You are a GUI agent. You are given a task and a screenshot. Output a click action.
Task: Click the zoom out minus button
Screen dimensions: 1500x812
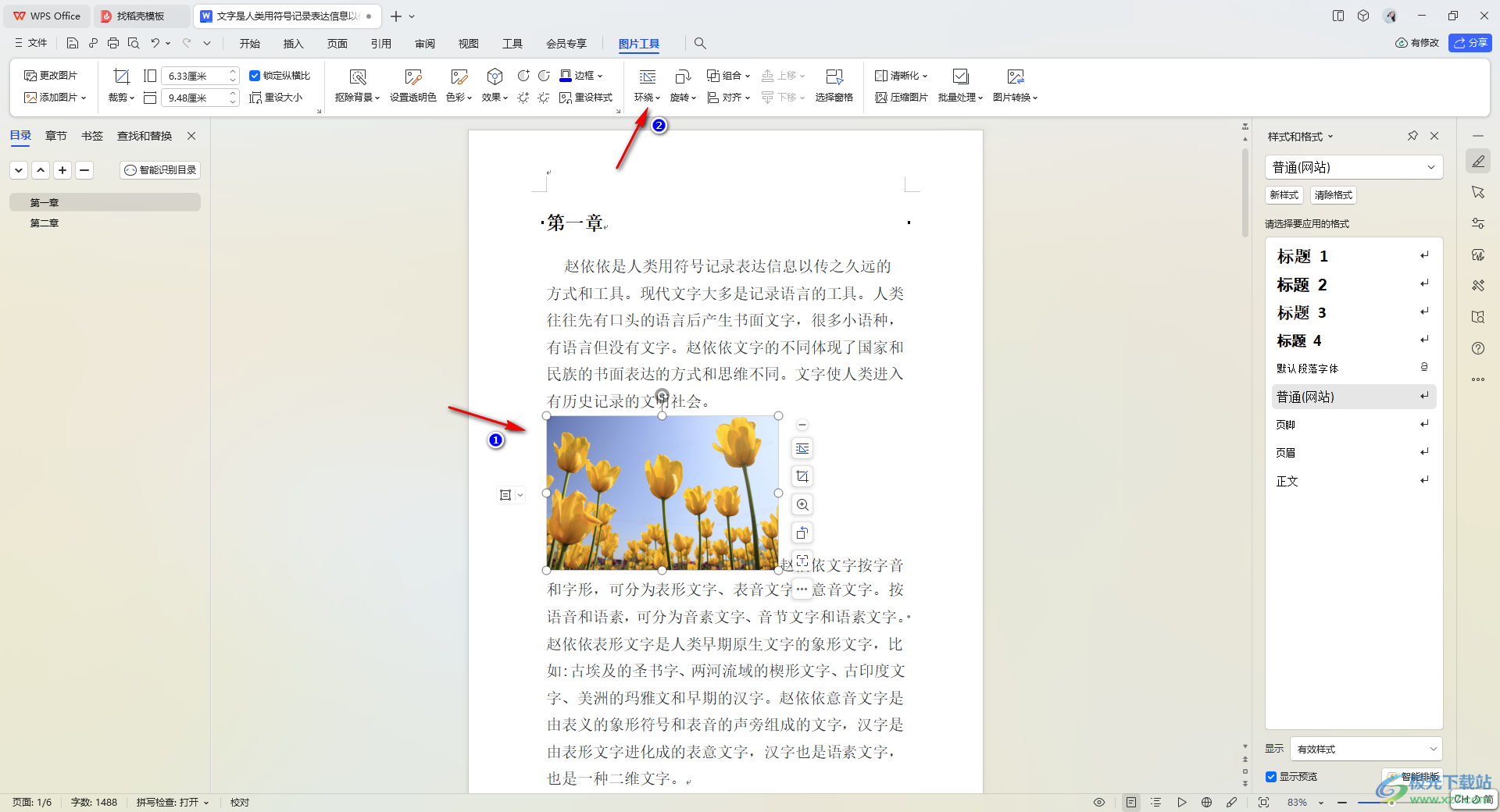click(x=1342, y=802)
